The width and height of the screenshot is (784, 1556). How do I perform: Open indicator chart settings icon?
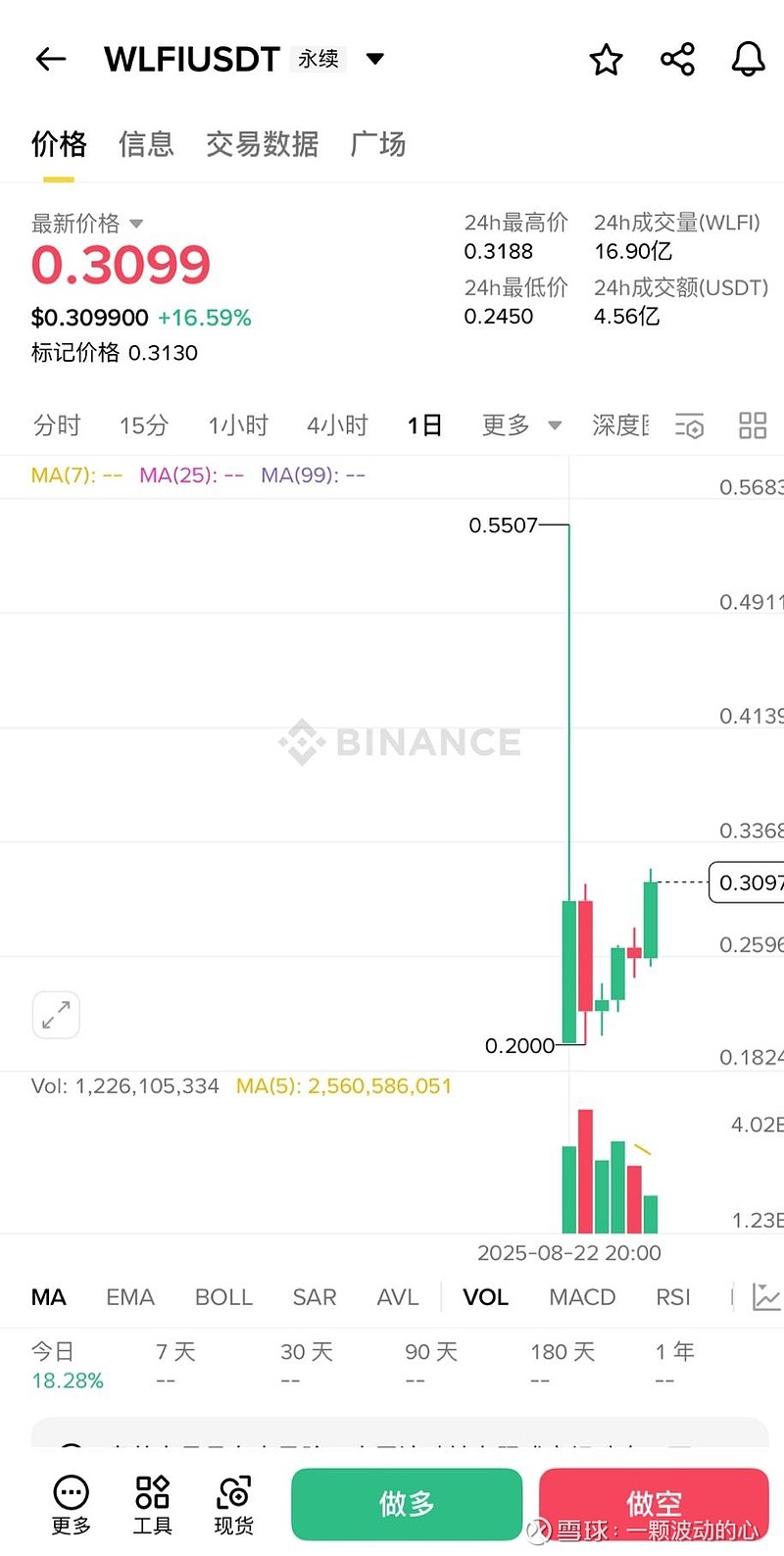tap(765, 1296)
